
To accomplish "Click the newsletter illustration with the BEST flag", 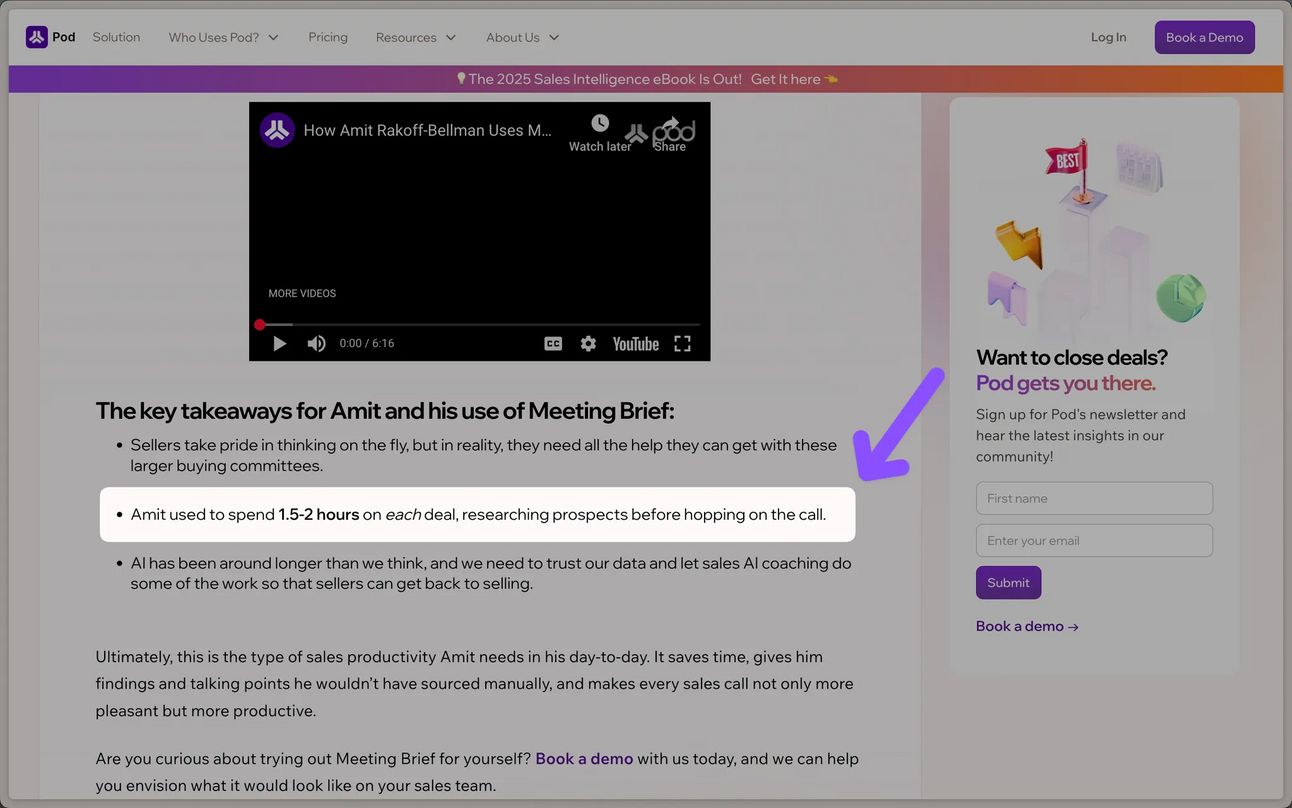I will click(1095, 235).
